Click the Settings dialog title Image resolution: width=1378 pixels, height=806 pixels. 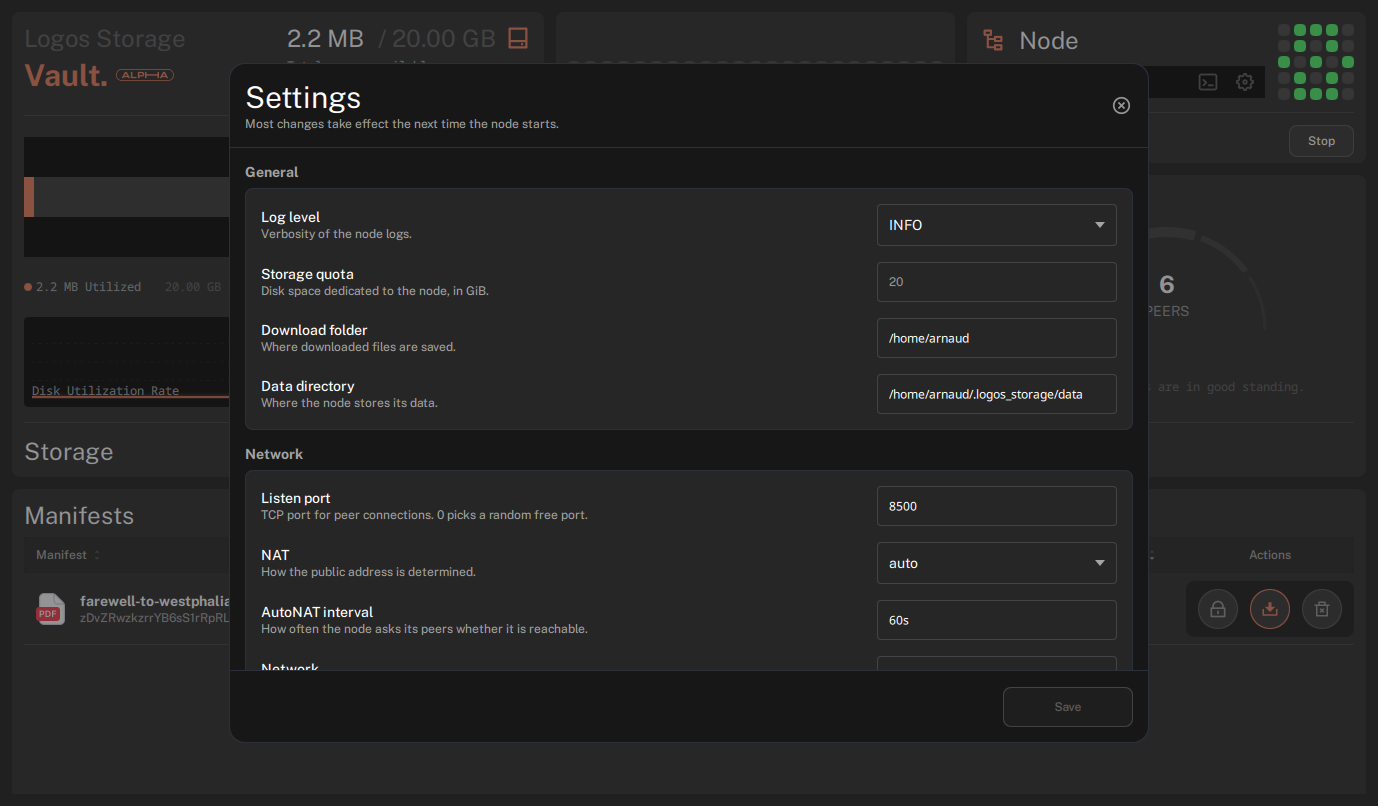(303, 97)
